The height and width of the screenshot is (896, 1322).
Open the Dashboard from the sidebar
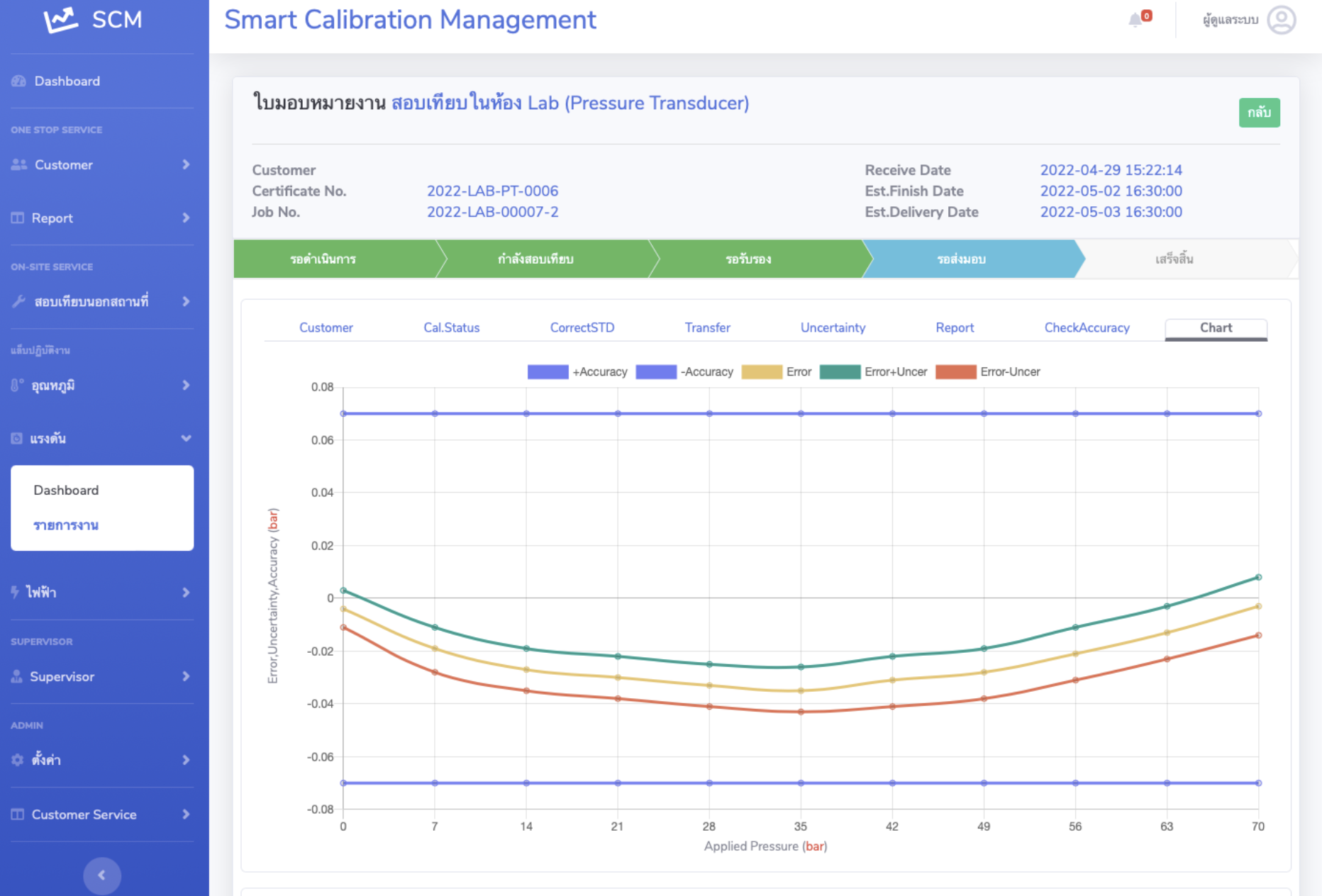pos(67,81)
